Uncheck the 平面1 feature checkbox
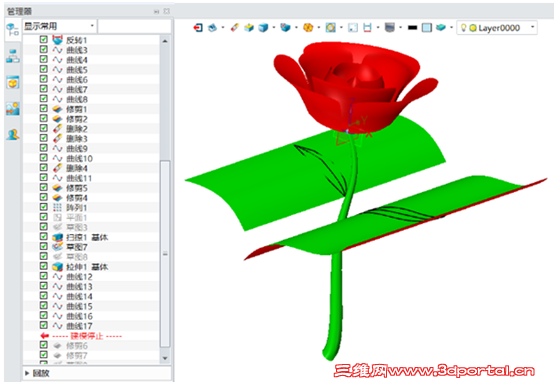Viewport: 554px width, 384px height. 43,217
